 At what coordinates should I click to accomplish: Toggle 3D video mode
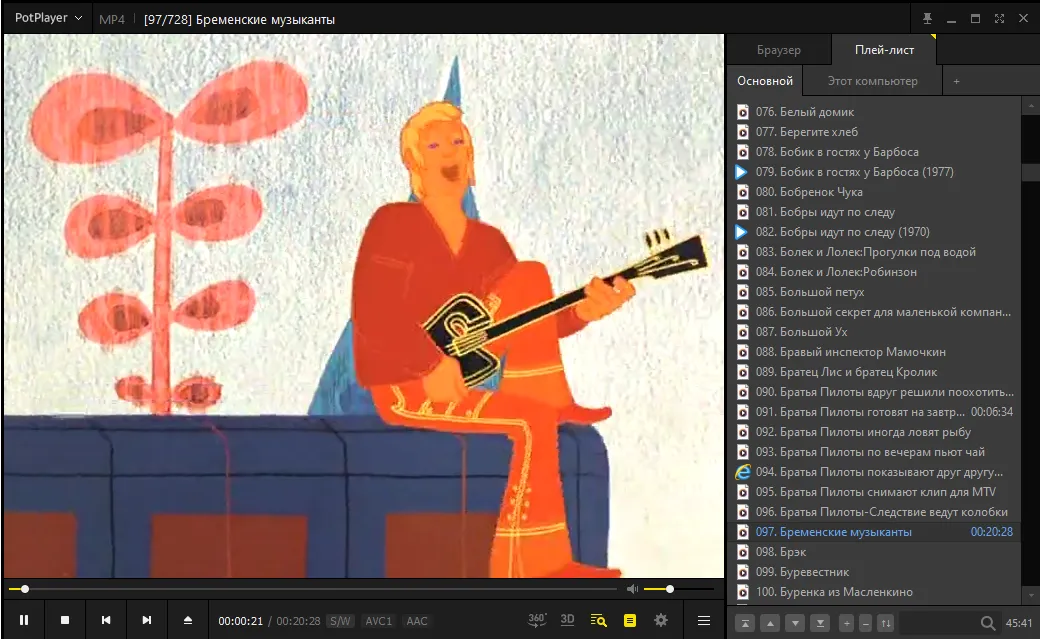tap(567, 620)
